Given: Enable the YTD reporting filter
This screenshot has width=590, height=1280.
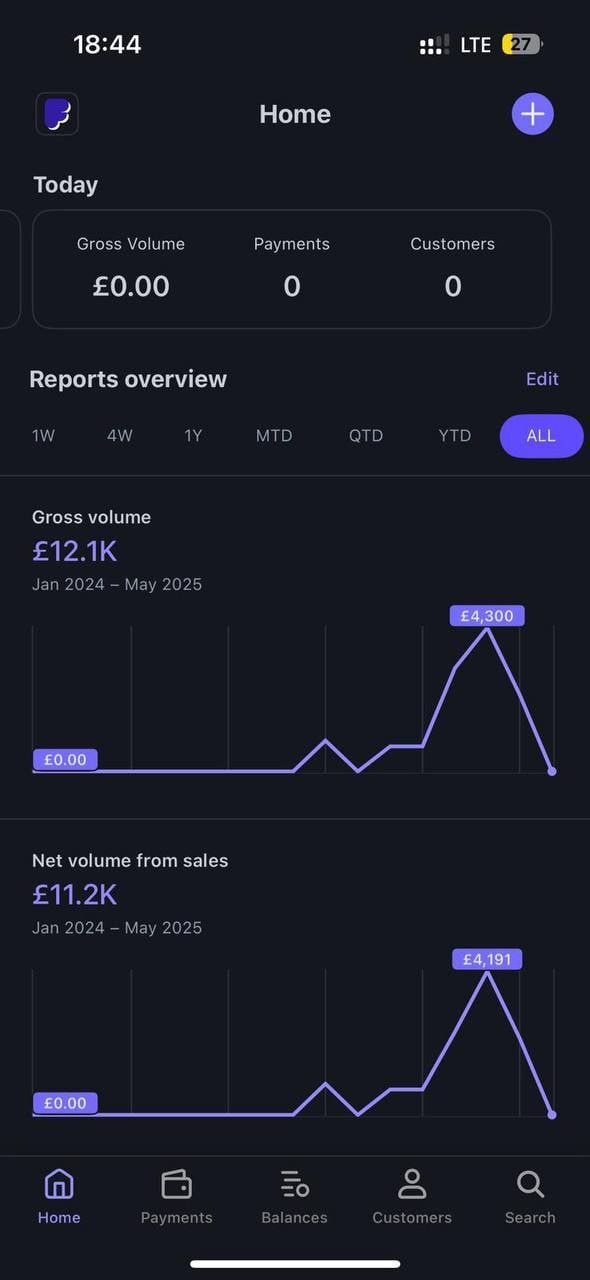Looking at the screenshot, I should click(454, 435).
